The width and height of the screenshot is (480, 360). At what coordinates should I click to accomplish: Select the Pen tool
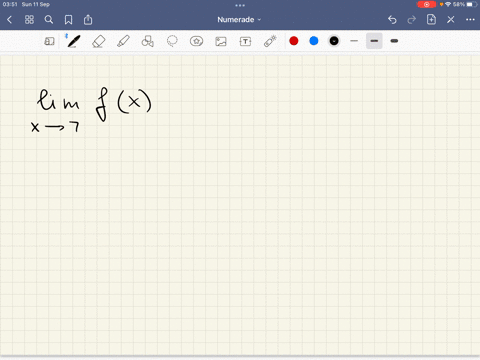(x=73, y=41)
